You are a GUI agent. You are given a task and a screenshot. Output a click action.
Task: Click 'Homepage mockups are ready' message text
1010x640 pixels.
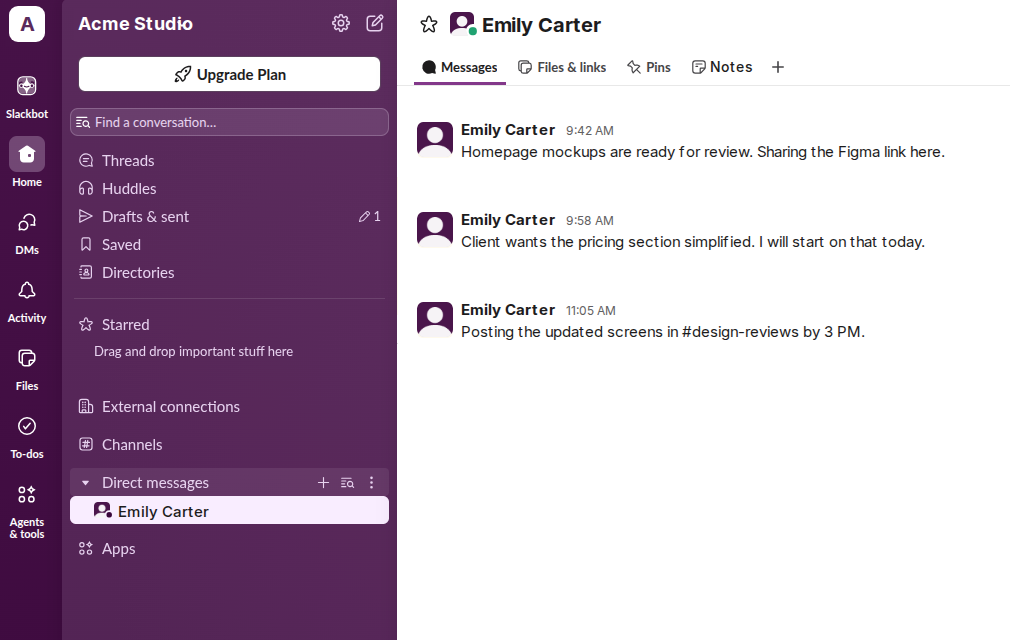click(x=703, y=152)
